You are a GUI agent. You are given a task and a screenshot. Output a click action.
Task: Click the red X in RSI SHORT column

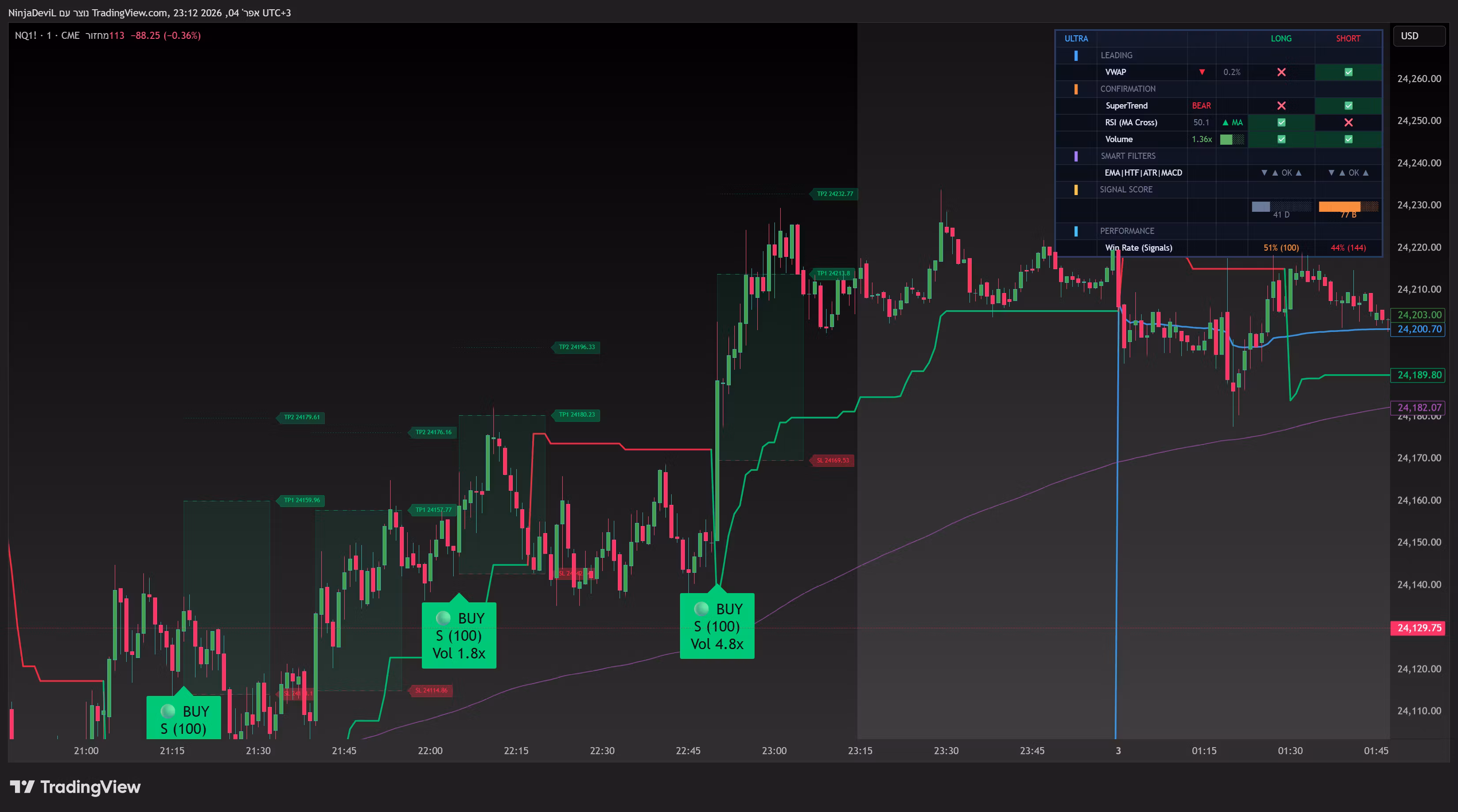(1348, 122)
